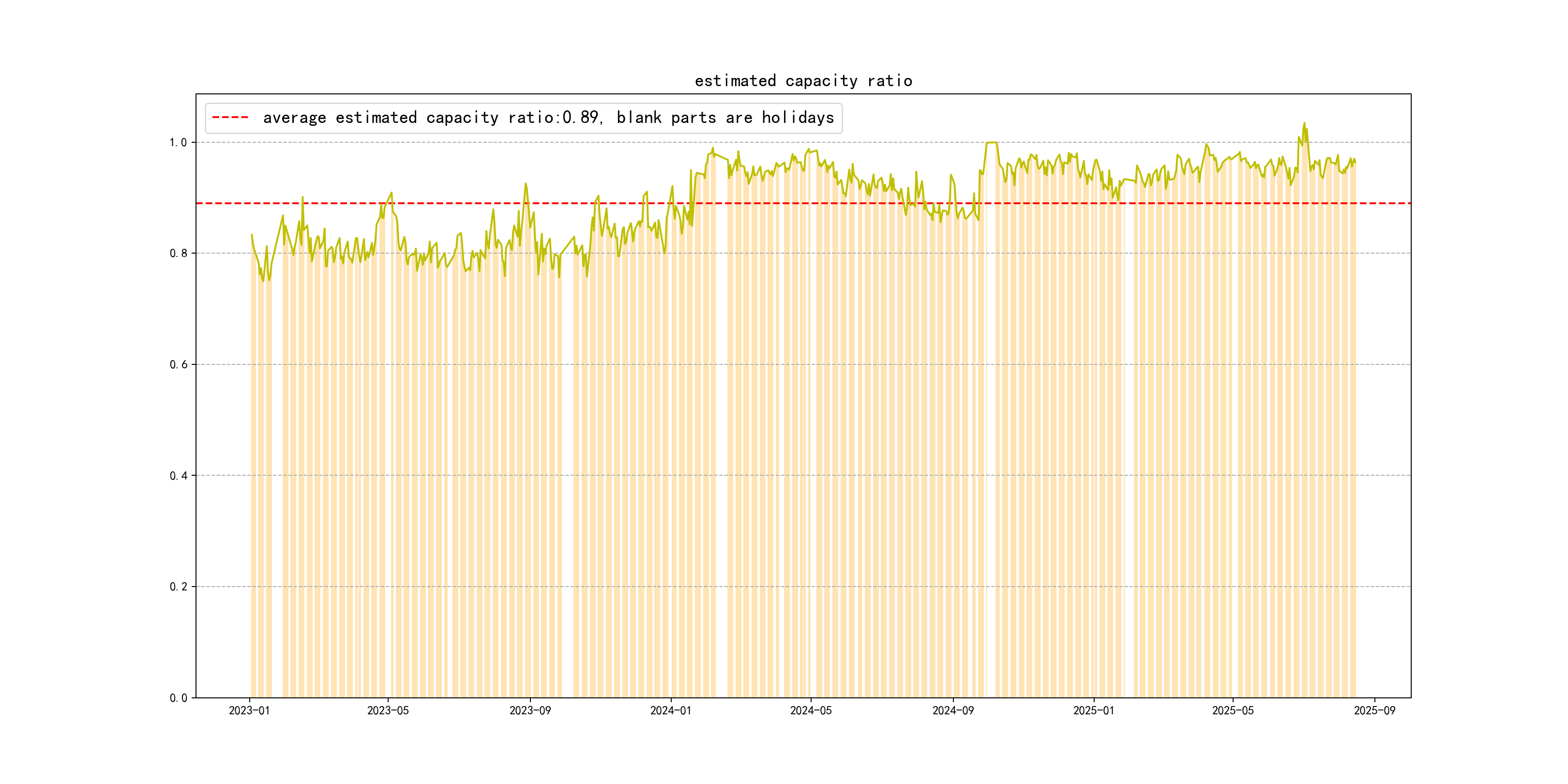This screenshot has height=784, width=1568.
Task: Click the highest peak of the yellow line
Action: point(1304,123)
